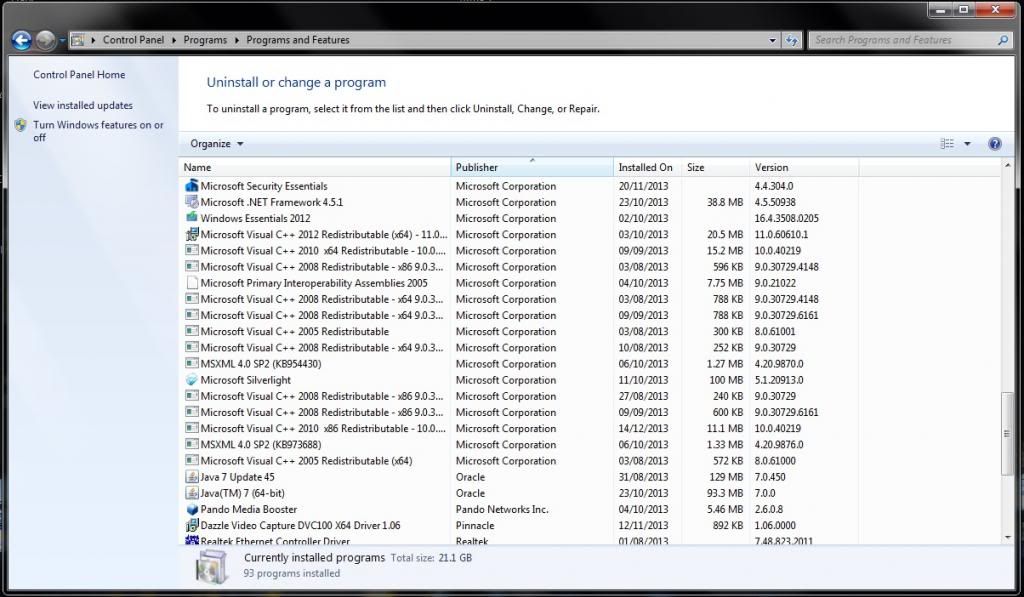1024x597 pixels.
Task: Click version 16.4.3508.0205 cell
Action: (x=786, y=218)
